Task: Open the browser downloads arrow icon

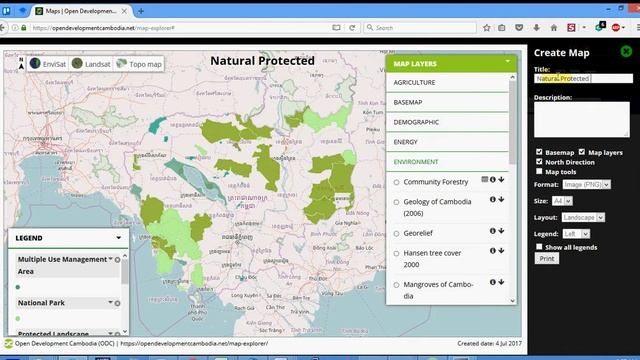Action: (x=536, y=28)
